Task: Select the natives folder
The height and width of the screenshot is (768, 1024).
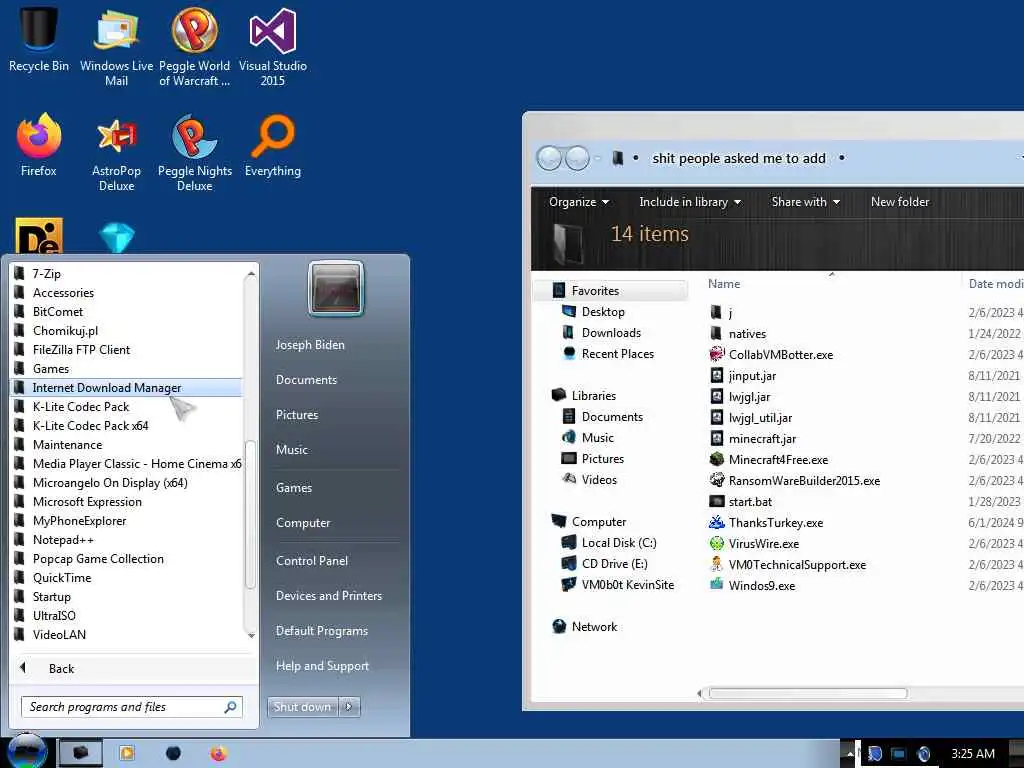Action: (x=746, y=334)
